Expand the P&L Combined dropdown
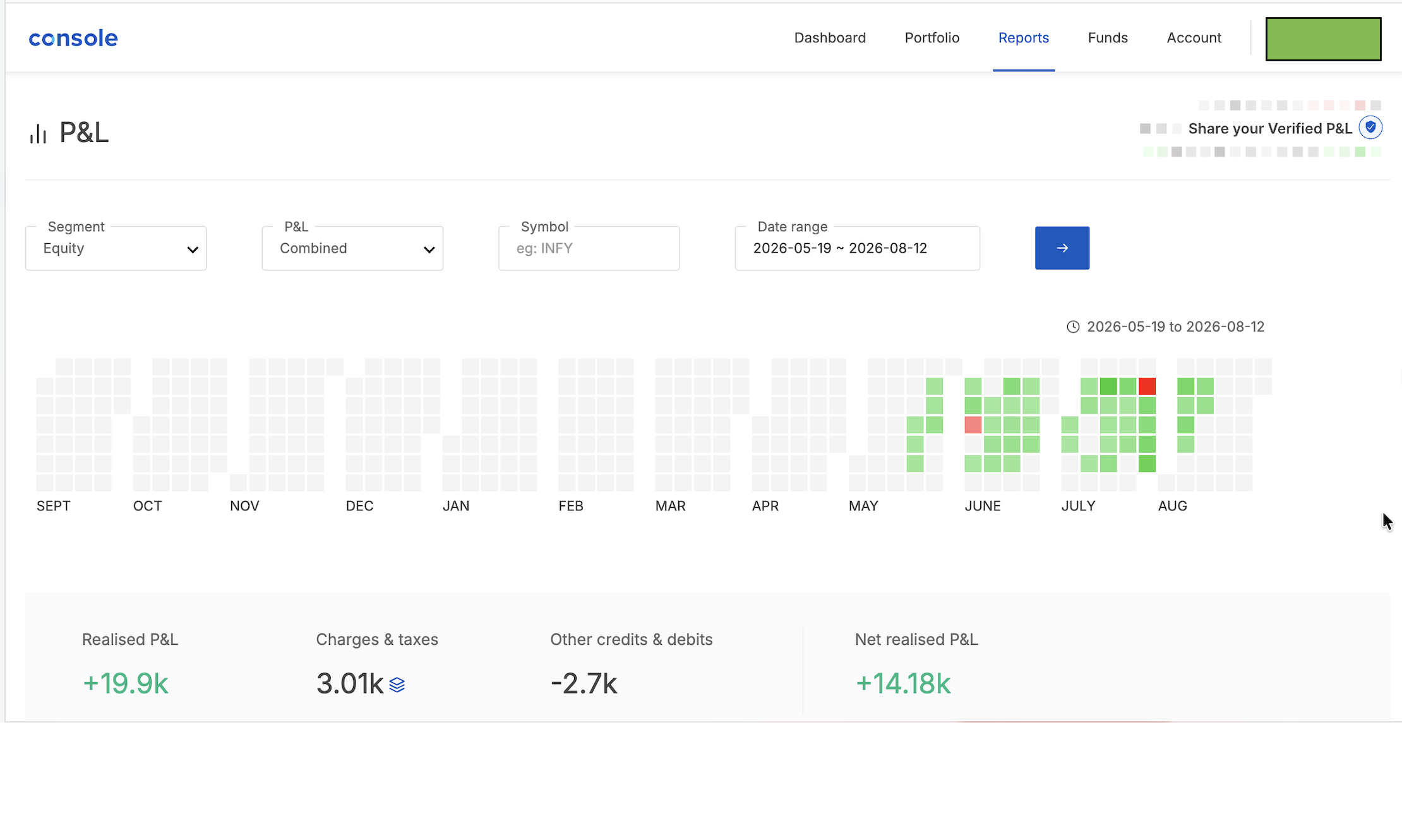Viewport: 1402px width, 840px height. coord(352,248)
